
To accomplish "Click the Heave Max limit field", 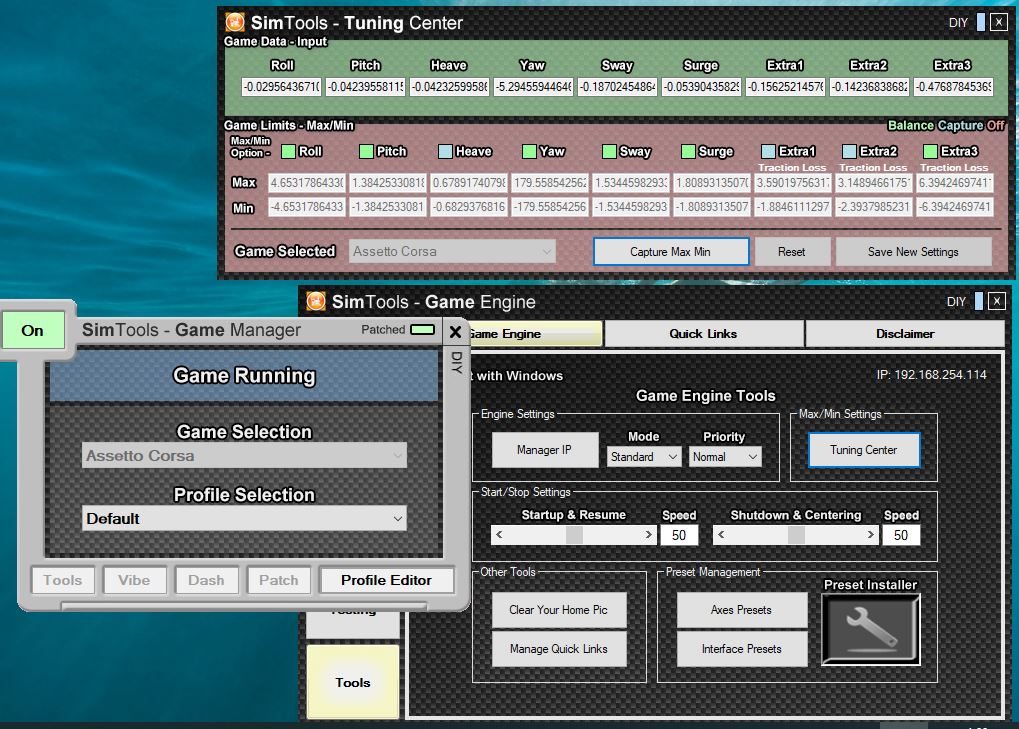I will pyautogui.click(x=469, y=183).
